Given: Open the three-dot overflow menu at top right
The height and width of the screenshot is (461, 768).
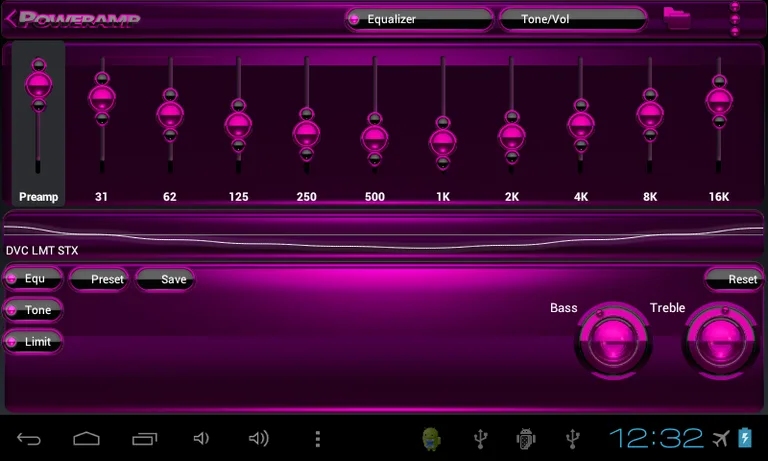Looking at the screenshot, I should [735, 19].
